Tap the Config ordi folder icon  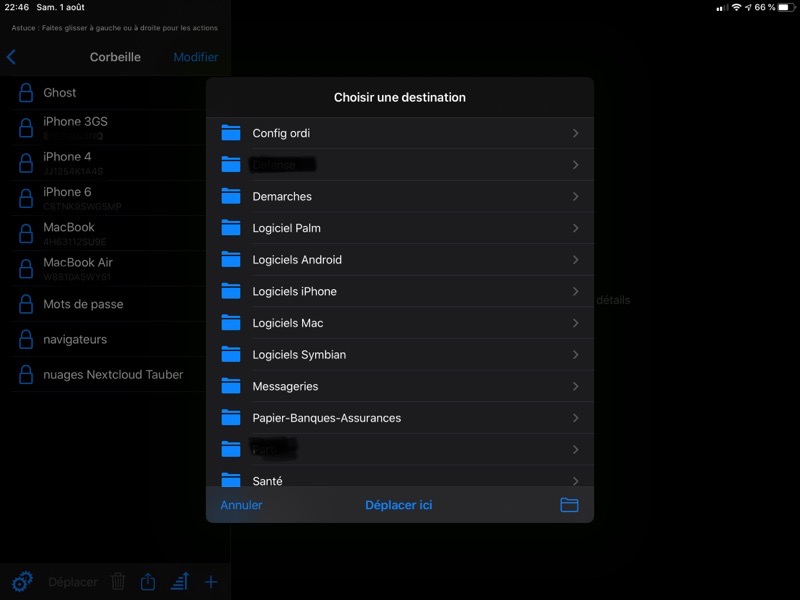click(232, 133)
